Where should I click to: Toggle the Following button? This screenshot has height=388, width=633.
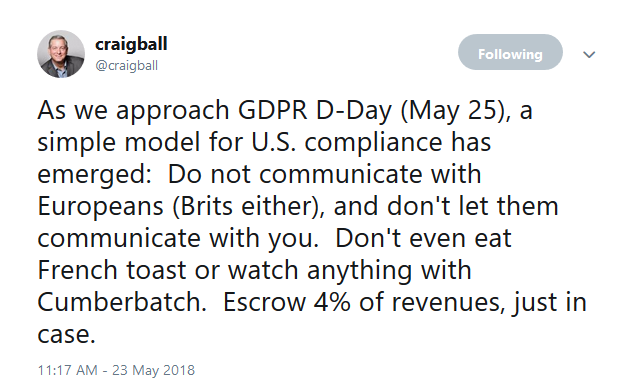(510, 52)
